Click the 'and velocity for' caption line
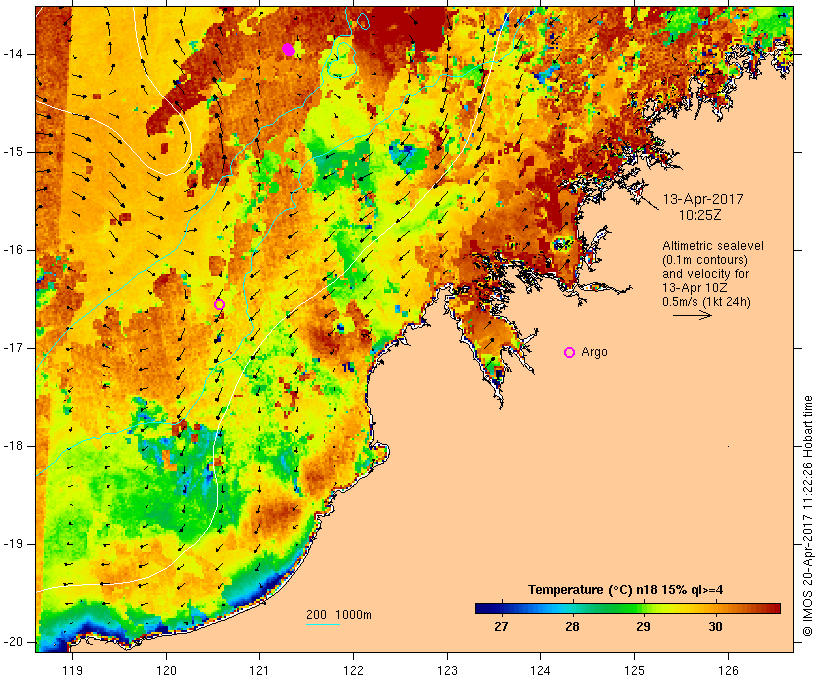This screenshot has width=820, height=680. (x=705, y=274)
